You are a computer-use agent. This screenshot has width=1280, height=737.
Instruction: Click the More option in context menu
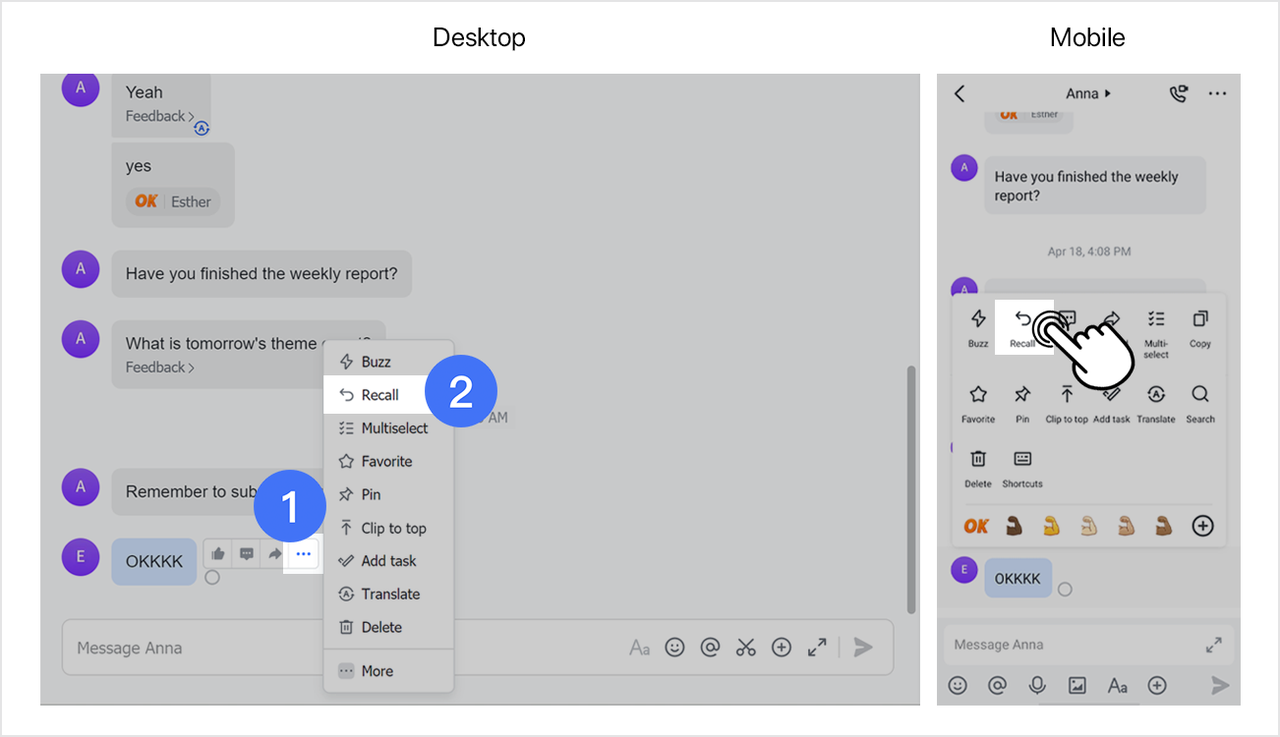click(376, 671)
